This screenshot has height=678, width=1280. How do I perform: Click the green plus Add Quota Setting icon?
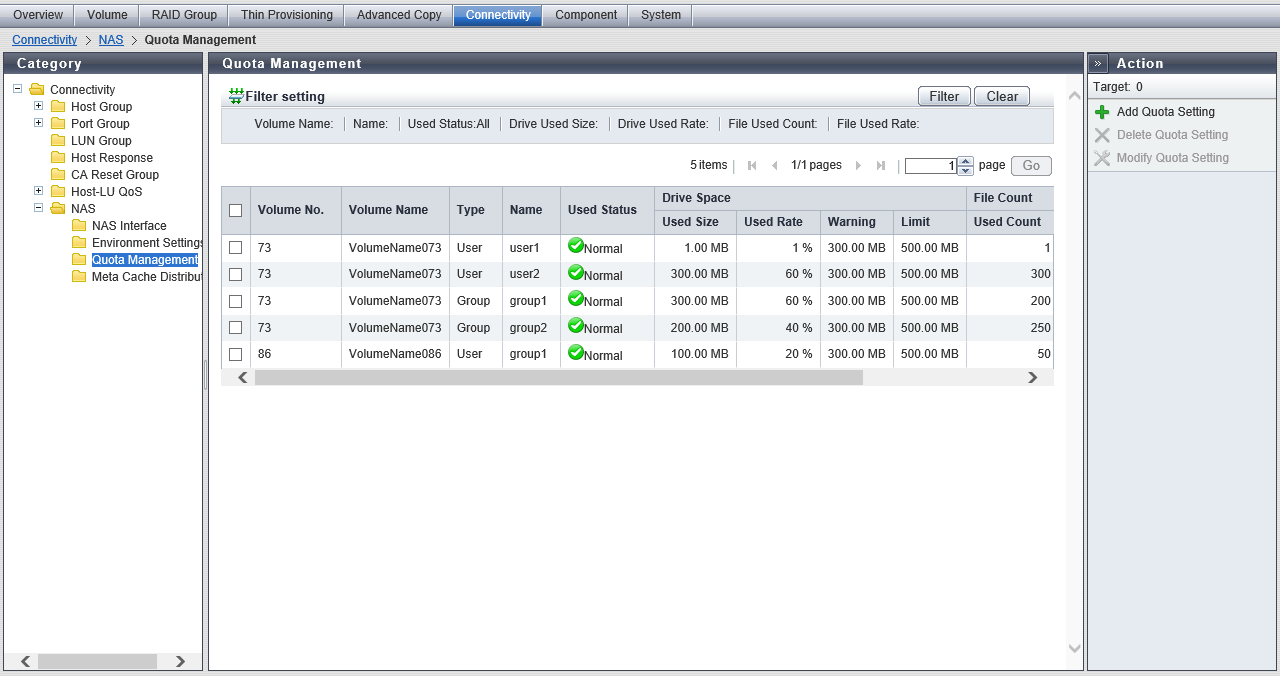coord(1102,112)
